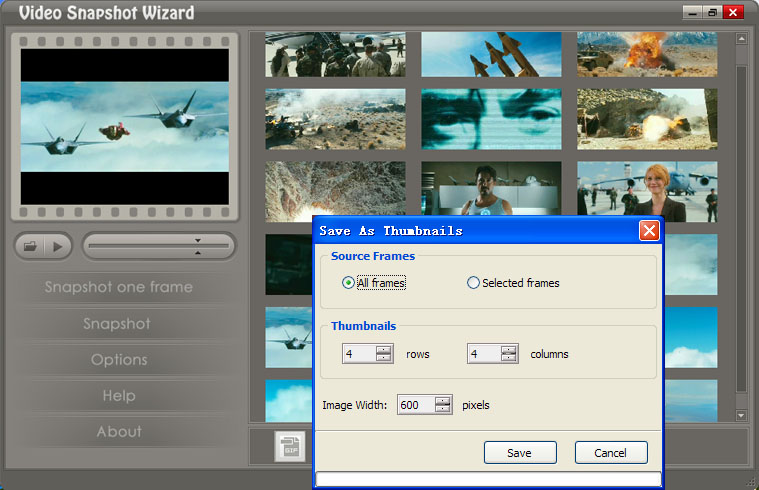This screenshot has width=759, height=490.
Task: Restore the Video Snapshot Wizard window
Action: 712,13
